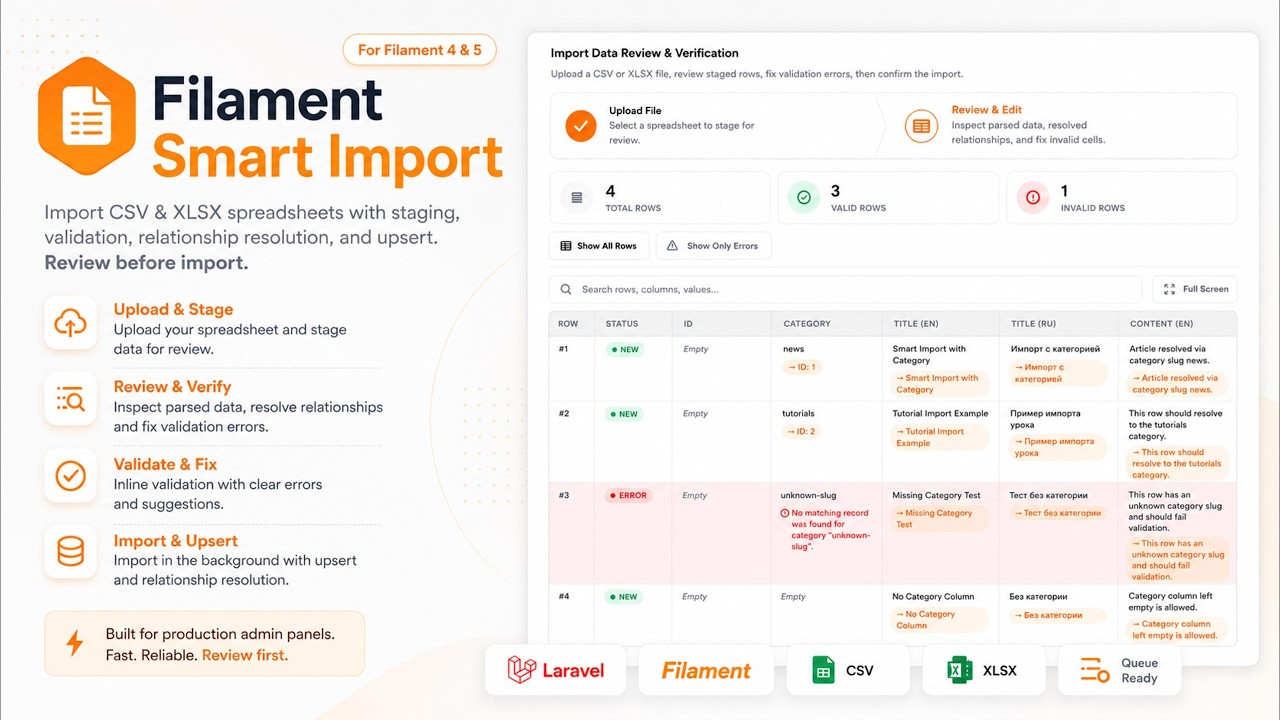
Task: Click the orange checkmark Upload File step icon
Action: coord(581,126)
